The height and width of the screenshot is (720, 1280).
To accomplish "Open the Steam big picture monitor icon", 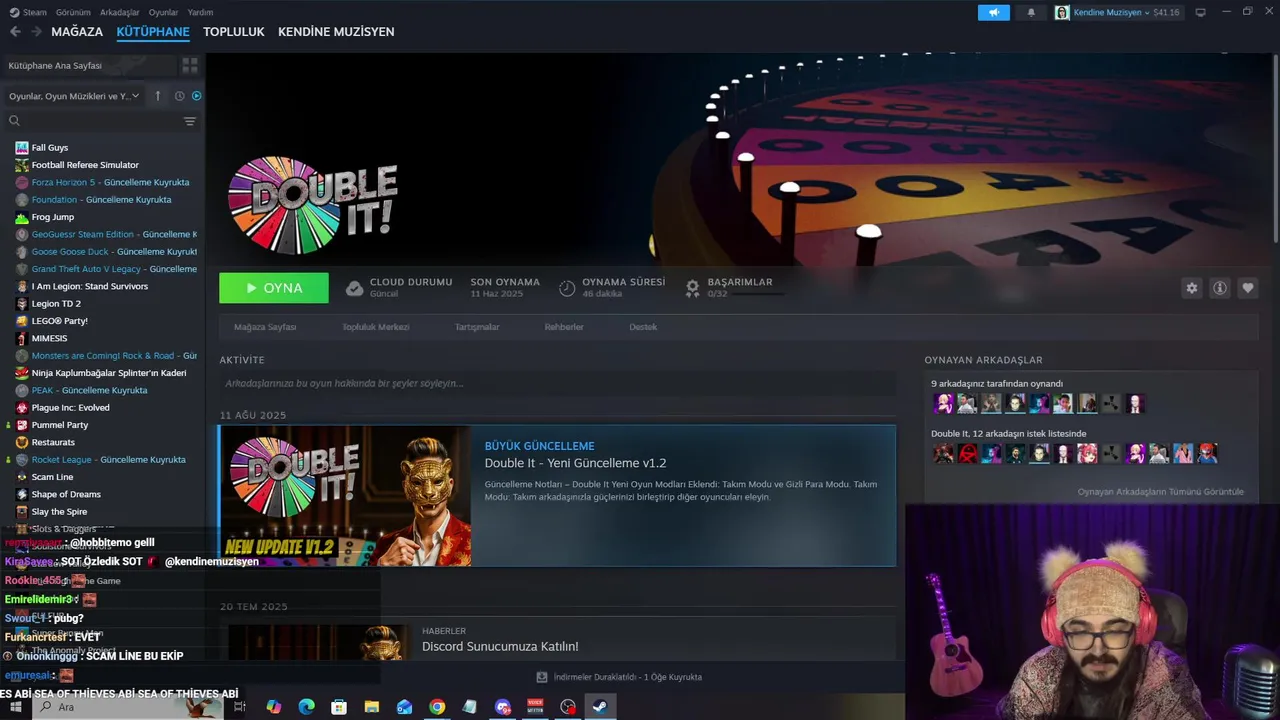I will (1200, 12).
